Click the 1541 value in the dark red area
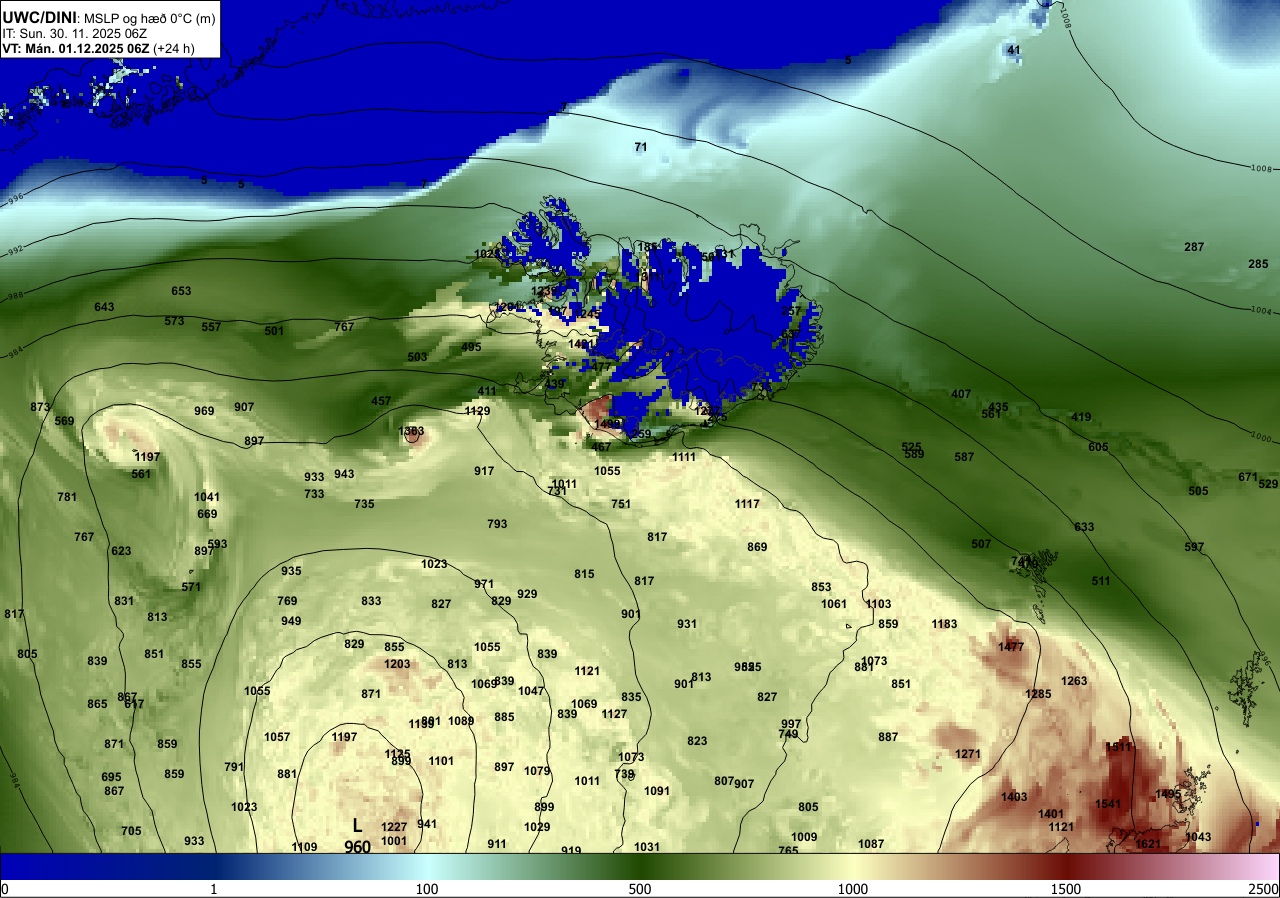 1108,804
